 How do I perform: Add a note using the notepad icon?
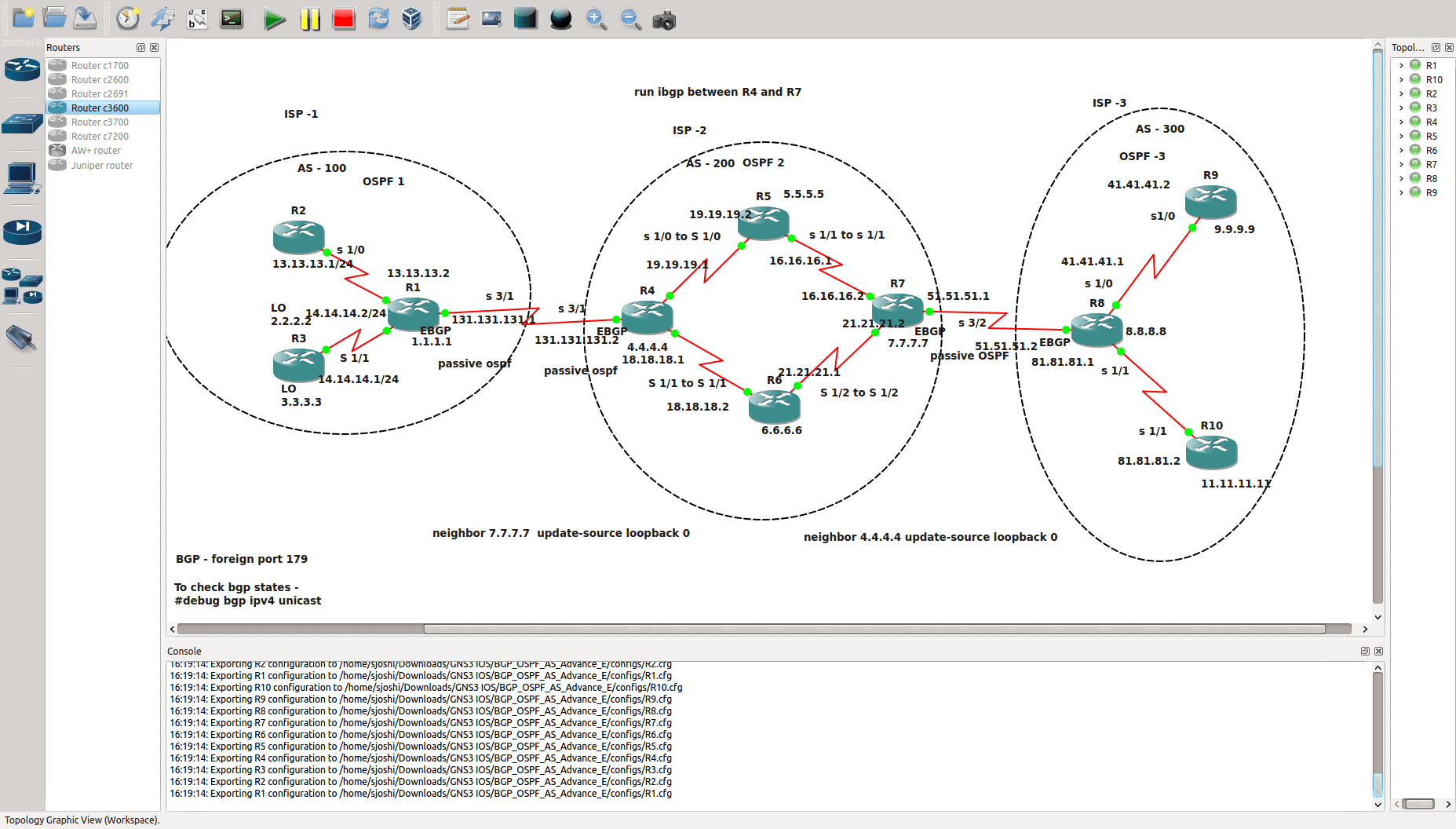[457, 19]
